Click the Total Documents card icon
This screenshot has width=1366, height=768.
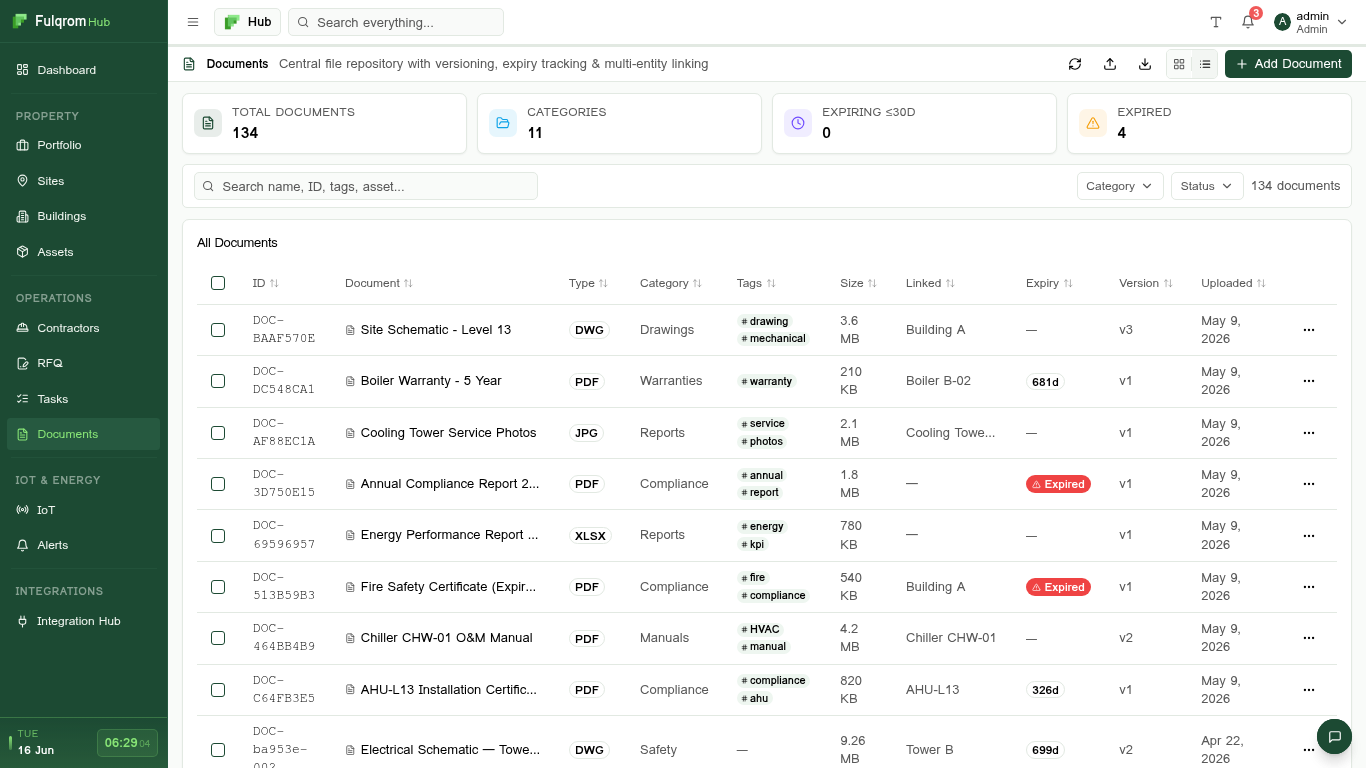click(208, 123)
